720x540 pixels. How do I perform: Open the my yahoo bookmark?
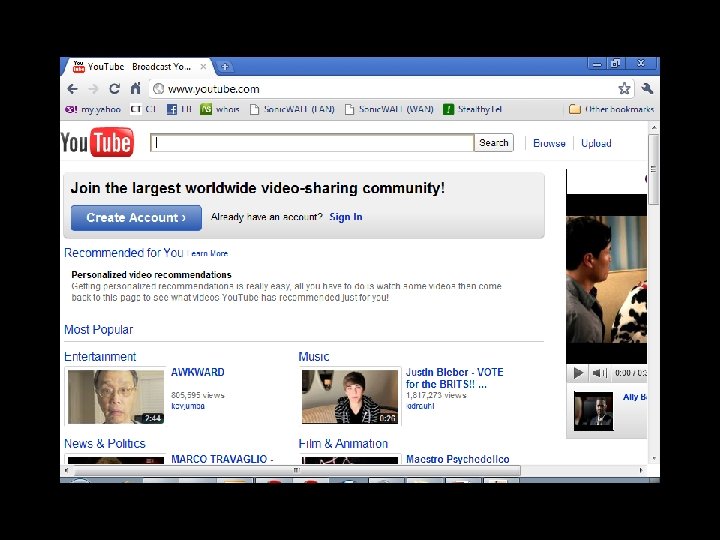pyautogui.click(x=93, y=109)
